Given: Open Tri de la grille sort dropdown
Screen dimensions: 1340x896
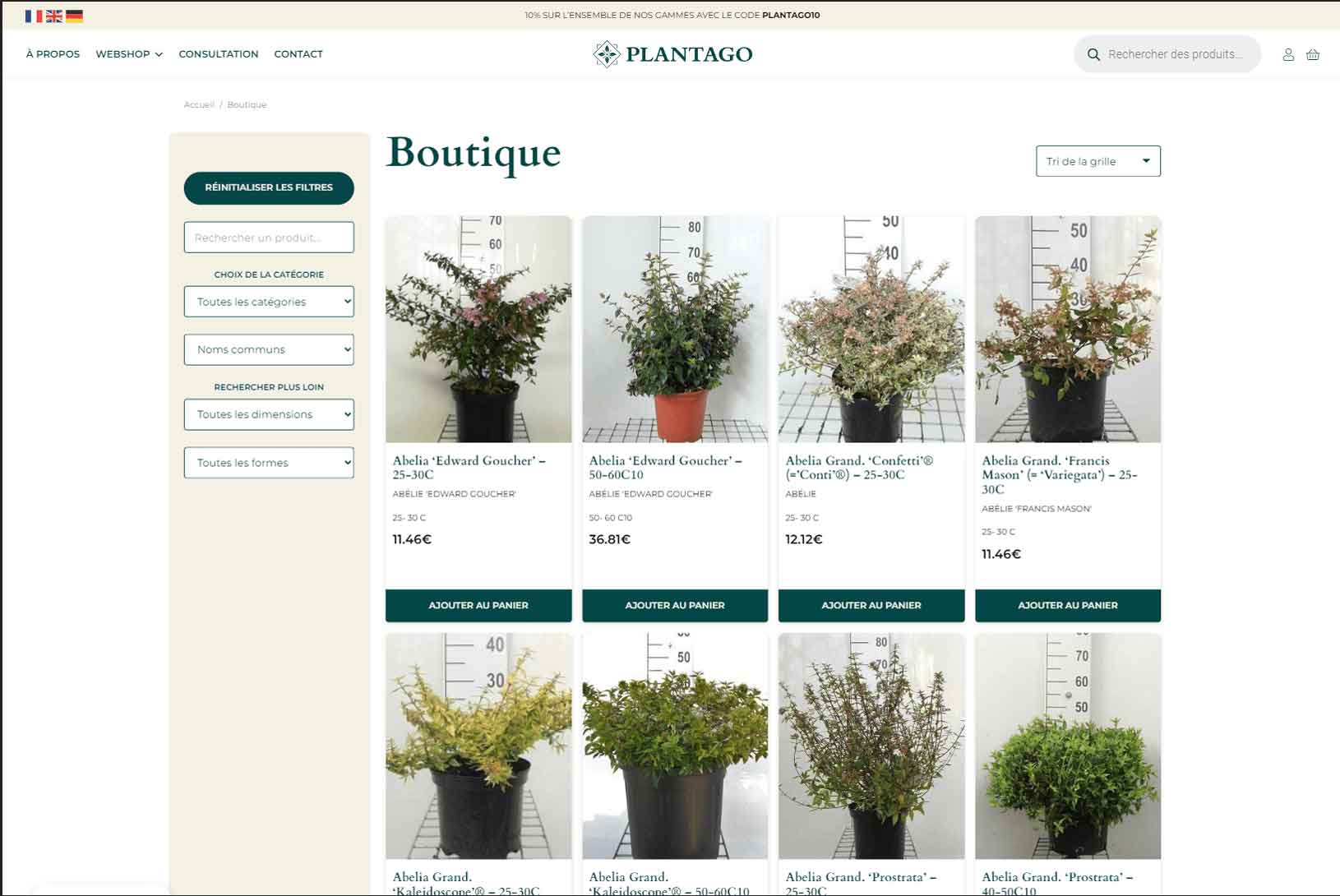Looking at the screenshot, I should pyautogui.click(x=1098, y=161).
